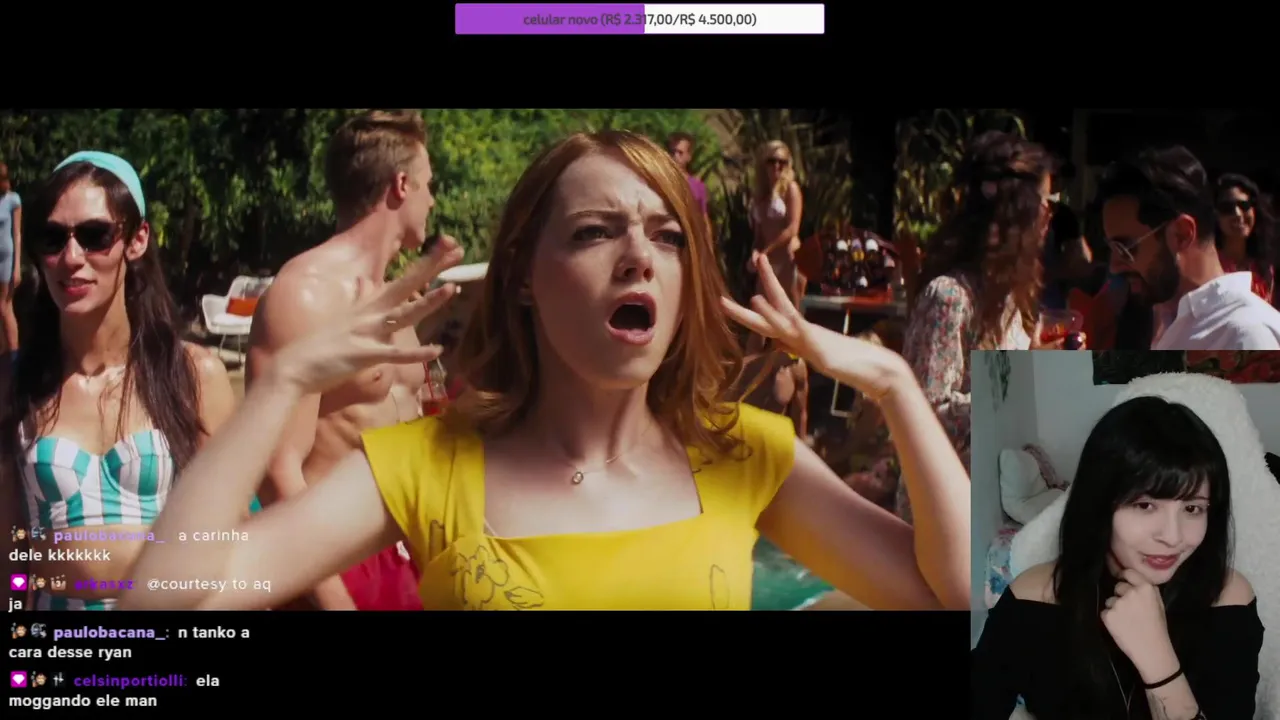Screen dimensions: 1280x720
Task: Click the dark hooded badge beside 'n tanko a'
Action: pos(38,632)
